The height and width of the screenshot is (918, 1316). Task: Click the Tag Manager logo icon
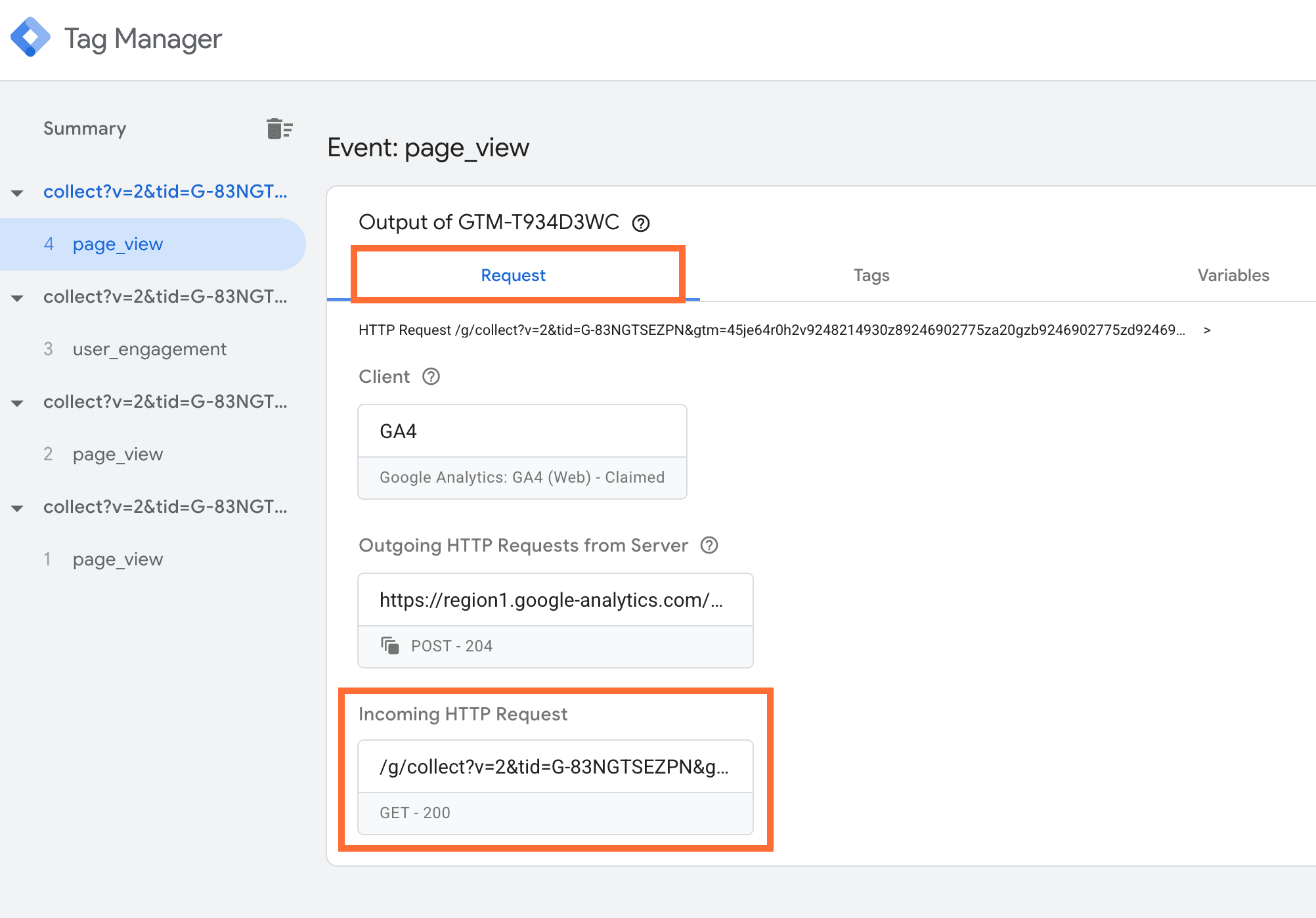30,37
